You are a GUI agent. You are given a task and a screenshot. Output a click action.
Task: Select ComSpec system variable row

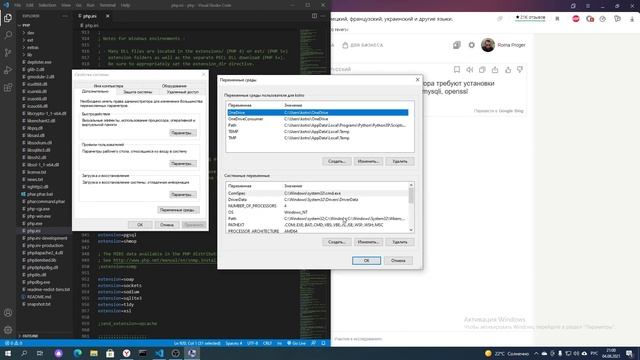point(318,193)
